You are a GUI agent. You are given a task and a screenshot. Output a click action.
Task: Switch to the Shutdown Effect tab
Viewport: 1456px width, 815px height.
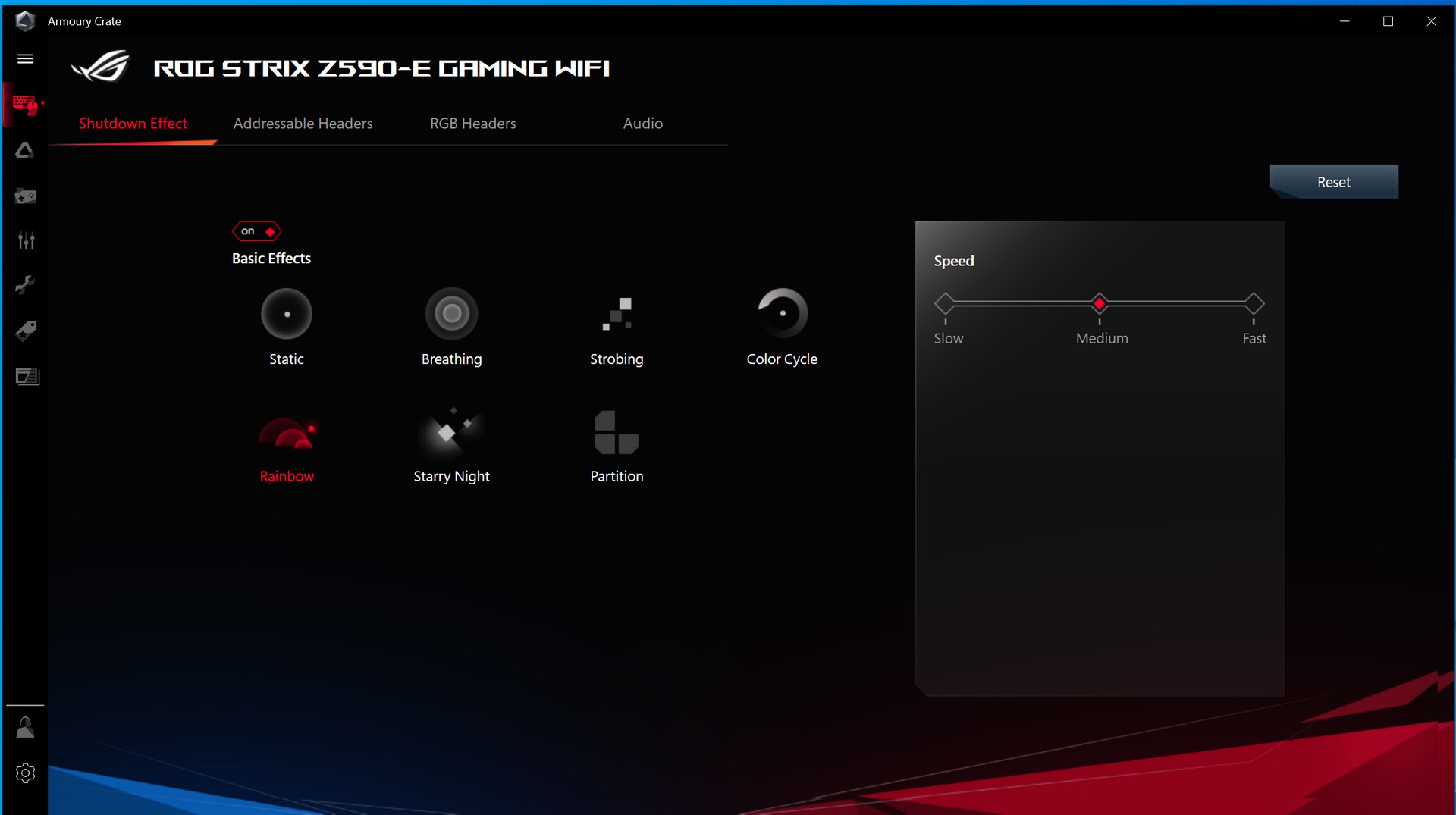click(133, 123)
